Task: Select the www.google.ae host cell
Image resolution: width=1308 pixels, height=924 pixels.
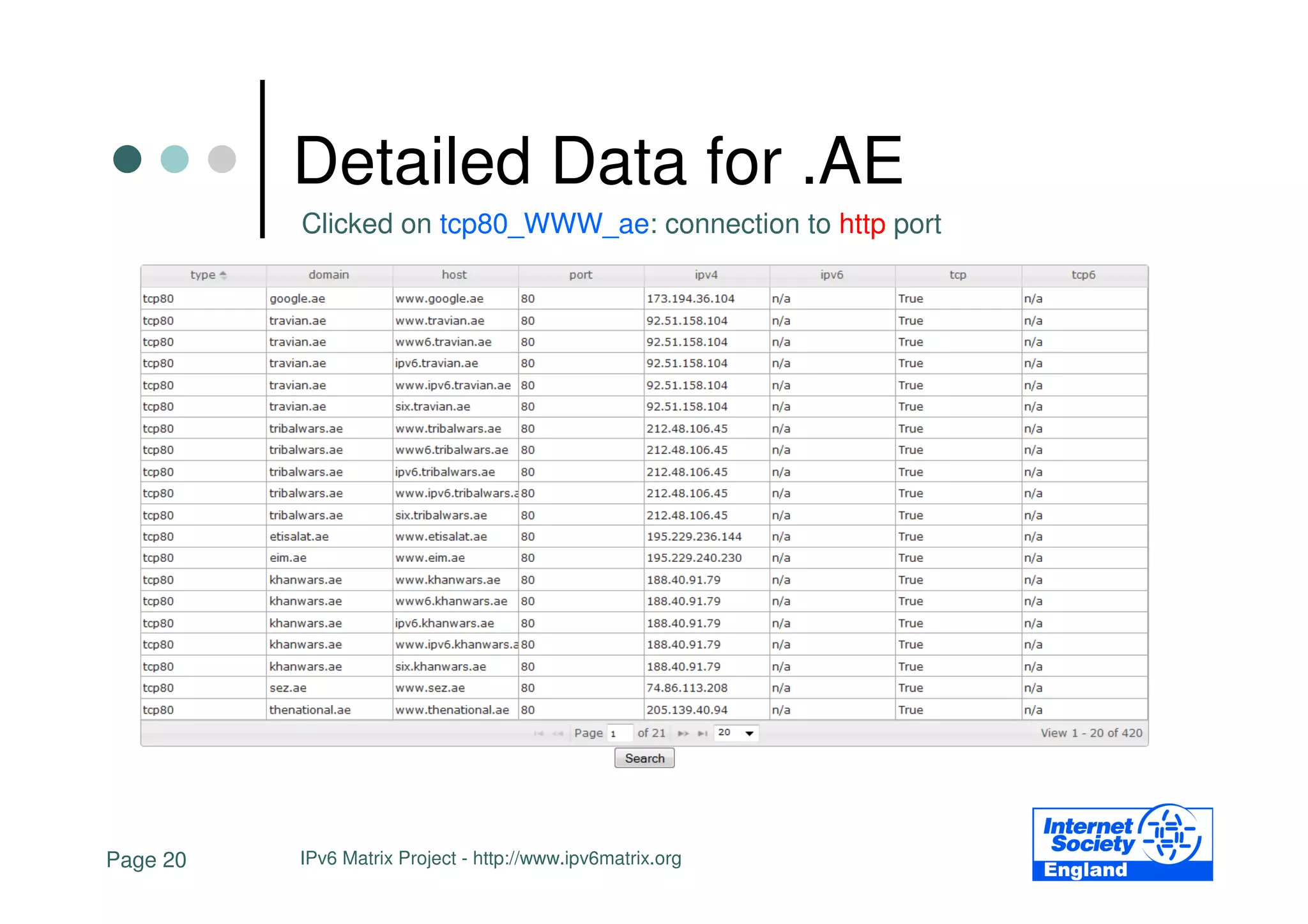Action: click(455, 299)
